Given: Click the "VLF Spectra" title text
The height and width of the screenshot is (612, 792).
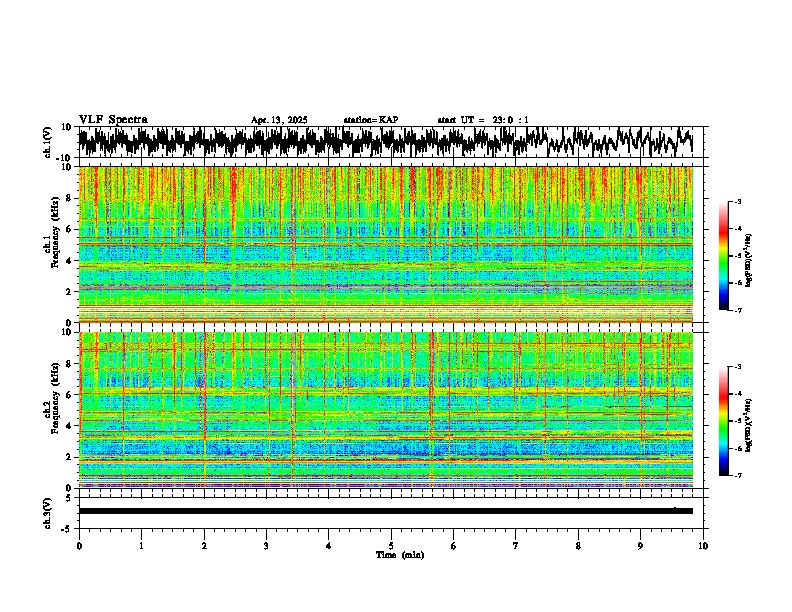Looking at the screenshot, I should click(x=113, y=120).
